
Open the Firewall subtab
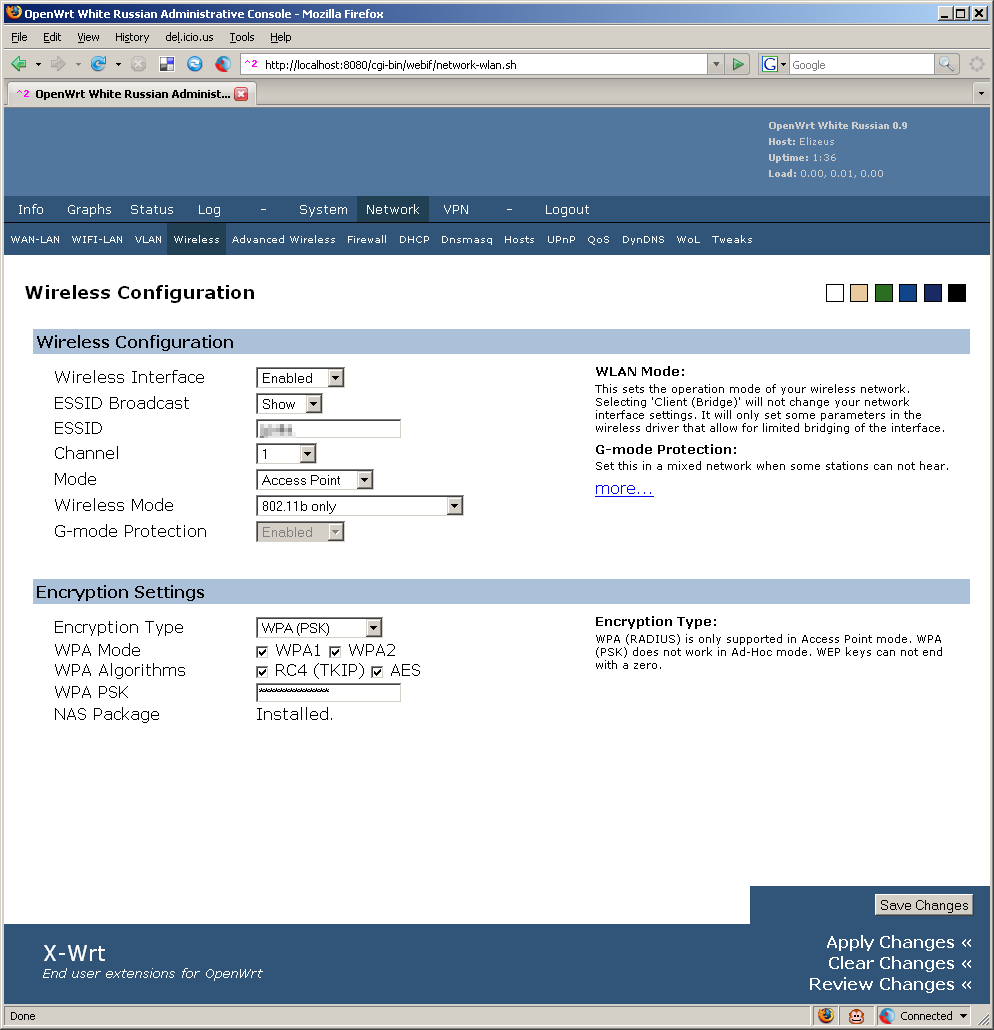(367, 240)
